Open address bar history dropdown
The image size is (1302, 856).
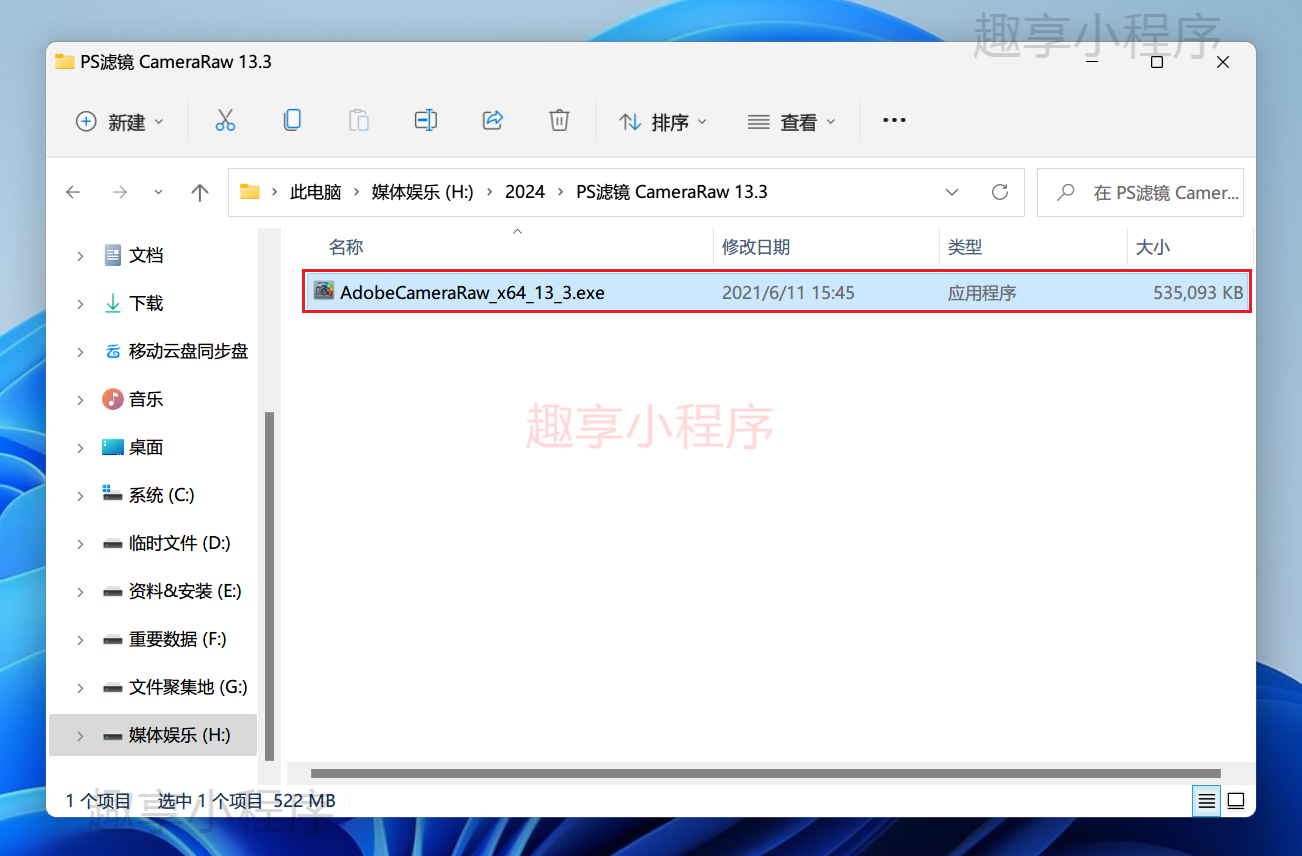point(952,192)
